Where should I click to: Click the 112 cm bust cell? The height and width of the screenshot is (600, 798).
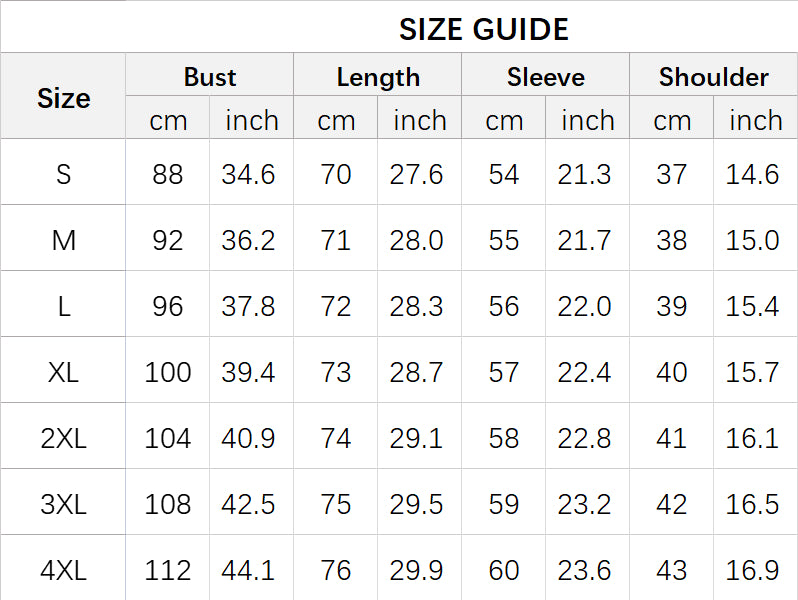(168, 570)
